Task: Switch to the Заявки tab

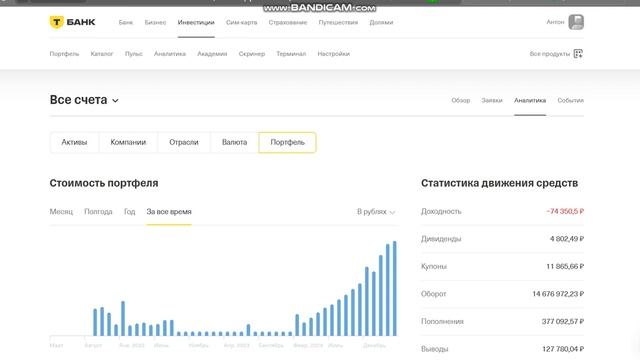Action: [x=492, y=100]
